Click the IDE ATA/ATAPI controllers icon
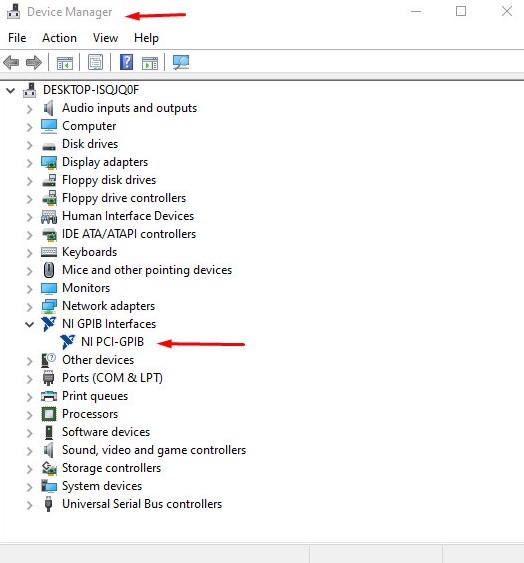524x563 pixels. coord(49,234)
